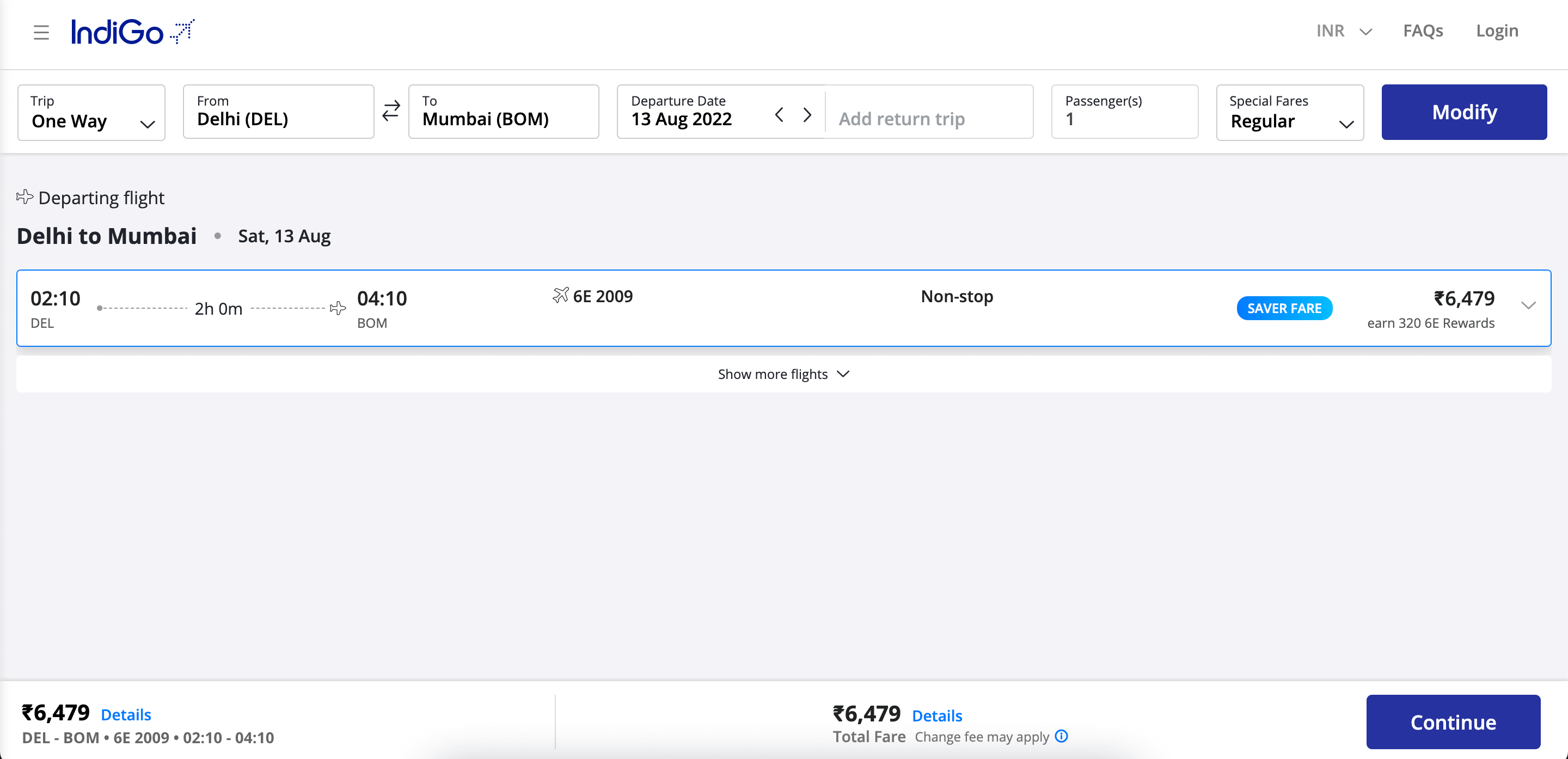Open the INR currency dropdown
The image size is (1568, 759).
point(1343,31)
